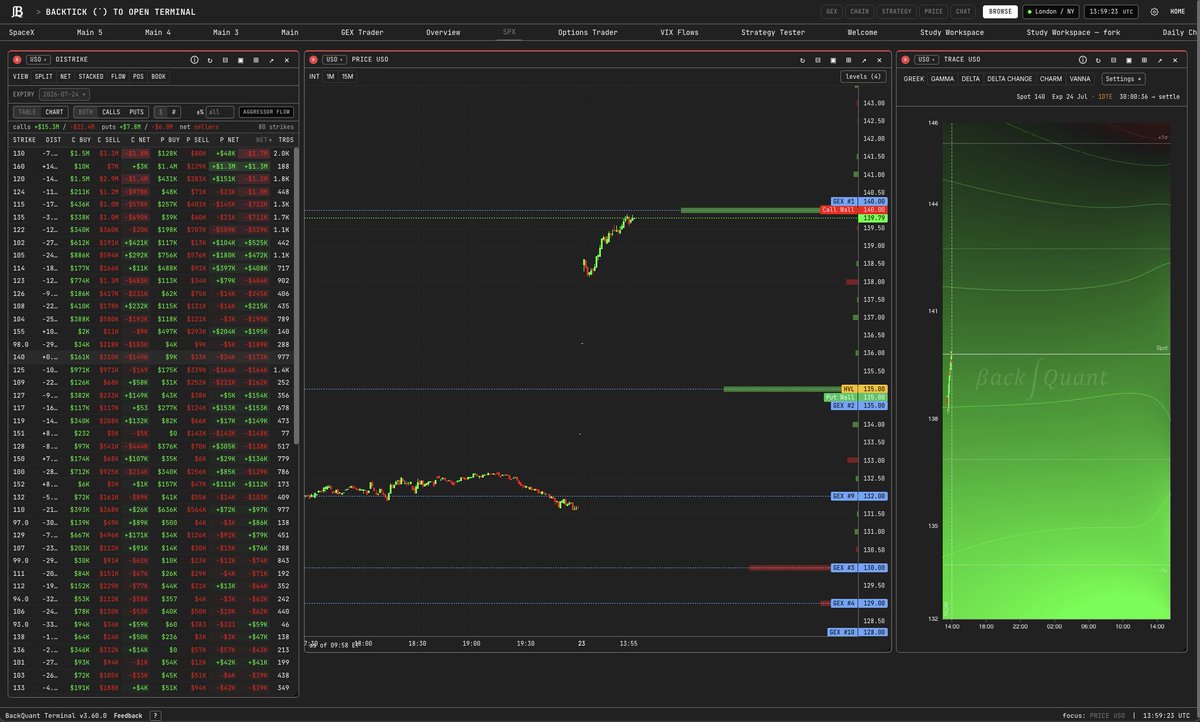Click the red A badge in OISTRIKE header
Image resolution: width=1200 pixels, height=722 pixels.
(x=17, y=60)
